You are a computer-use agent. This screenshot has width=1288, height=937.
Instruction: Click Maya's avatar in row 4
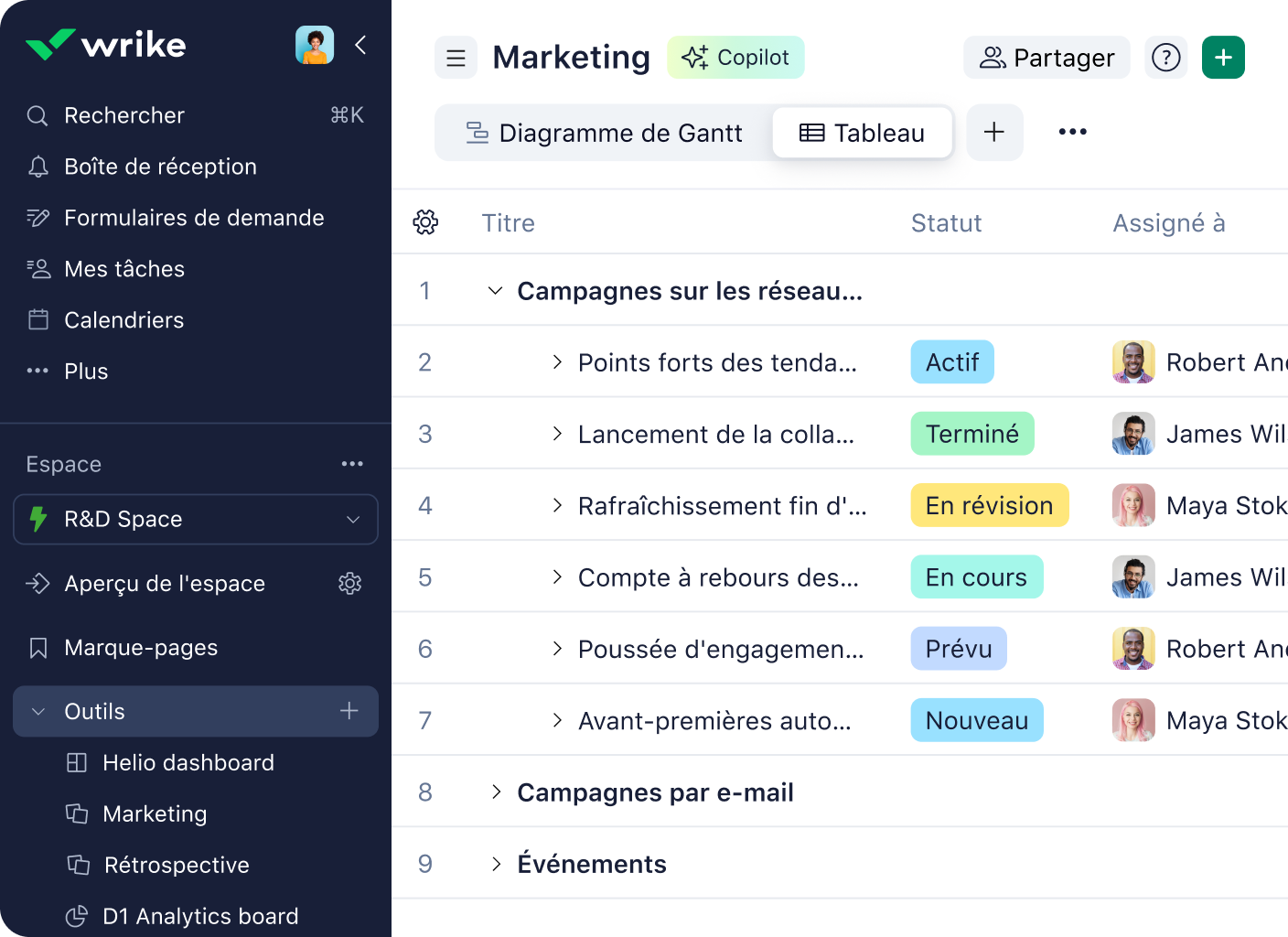(x=1133, y=505)
